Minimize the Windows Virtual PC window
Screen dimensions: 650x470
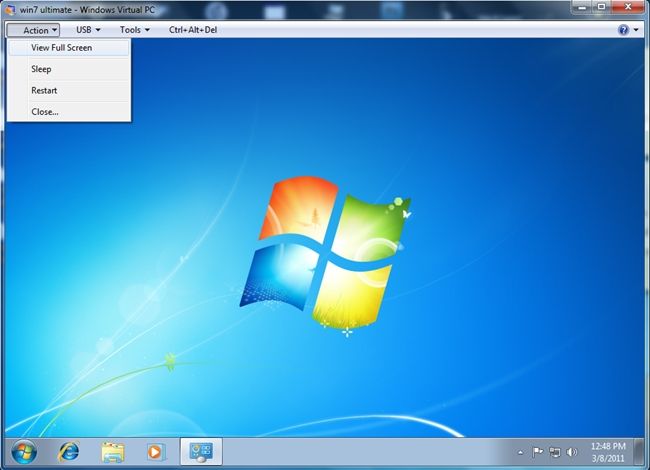tap(583, 7)
